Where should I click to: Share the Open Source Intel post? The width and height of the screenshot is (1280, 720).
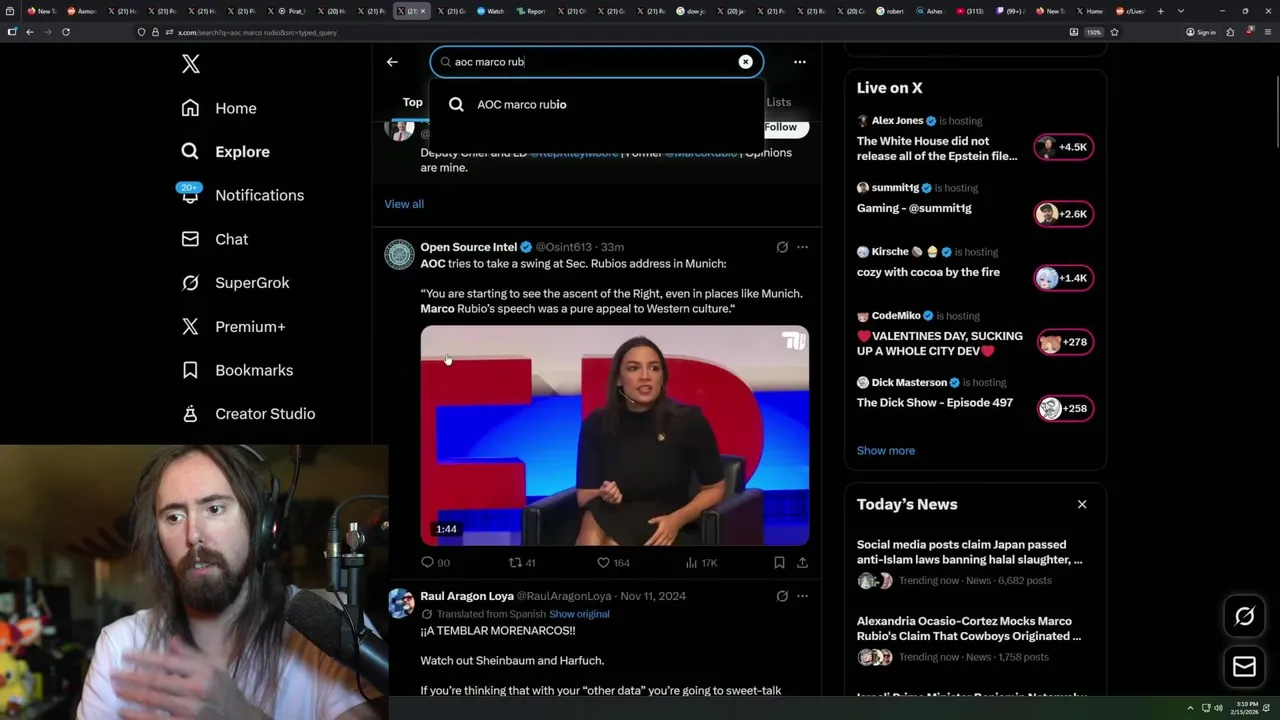point(802,563)
